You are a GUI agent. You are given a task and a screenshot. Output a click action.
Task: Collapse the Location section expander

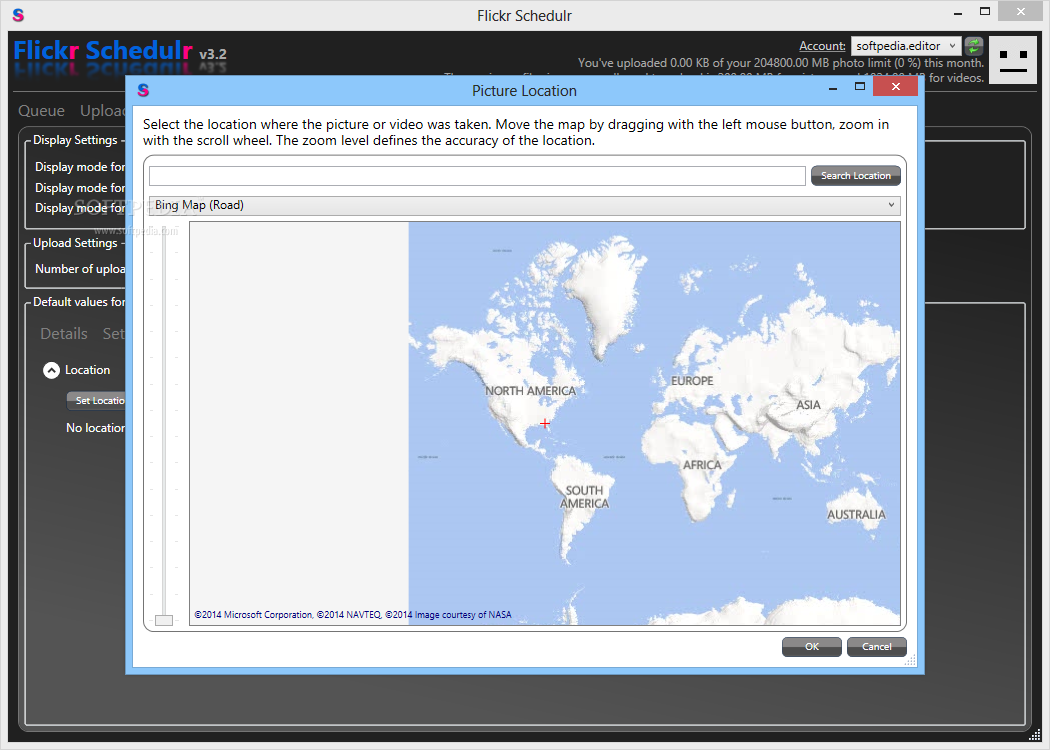point(52,370)
